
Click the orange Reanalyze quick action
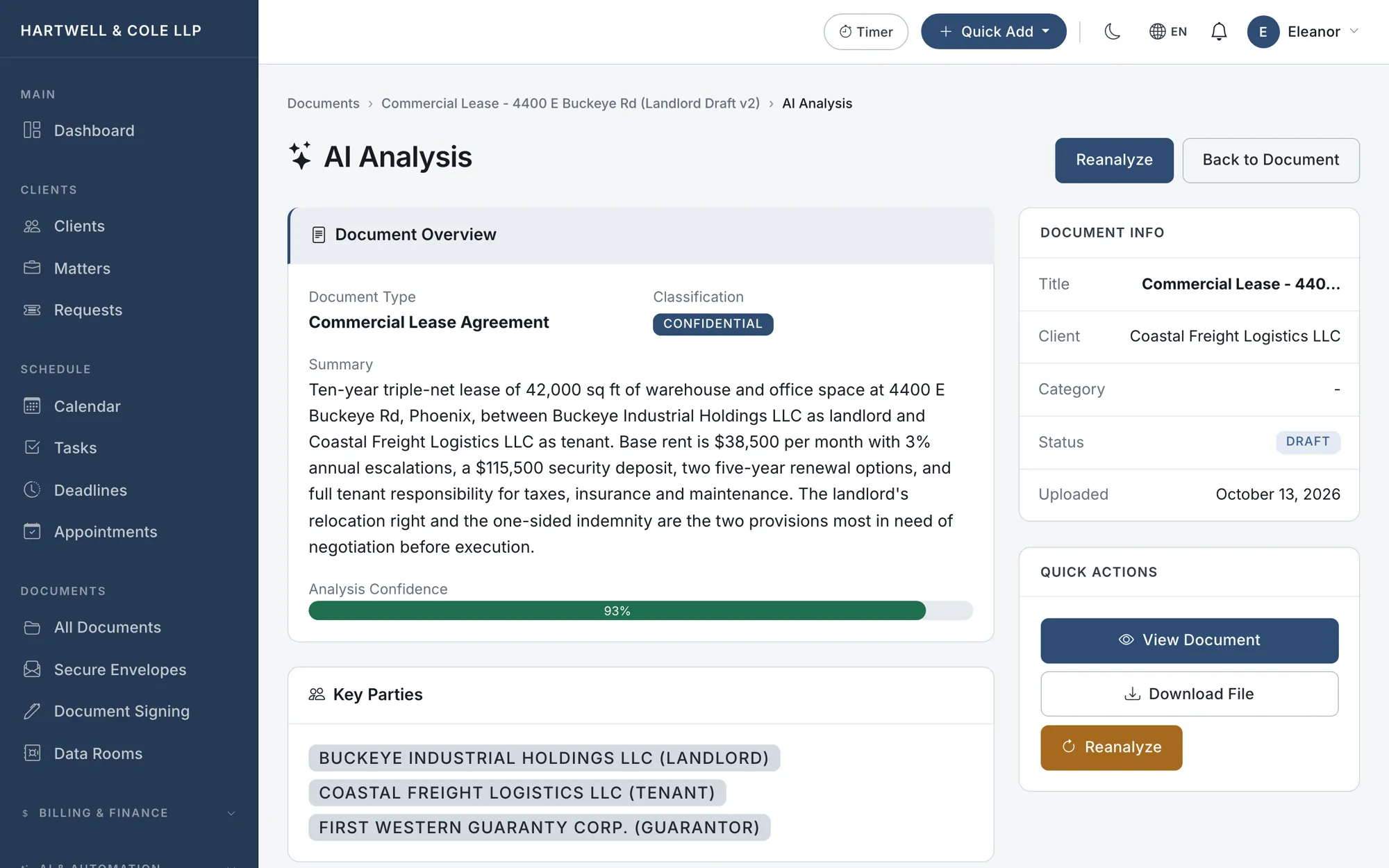(1111, 747)
